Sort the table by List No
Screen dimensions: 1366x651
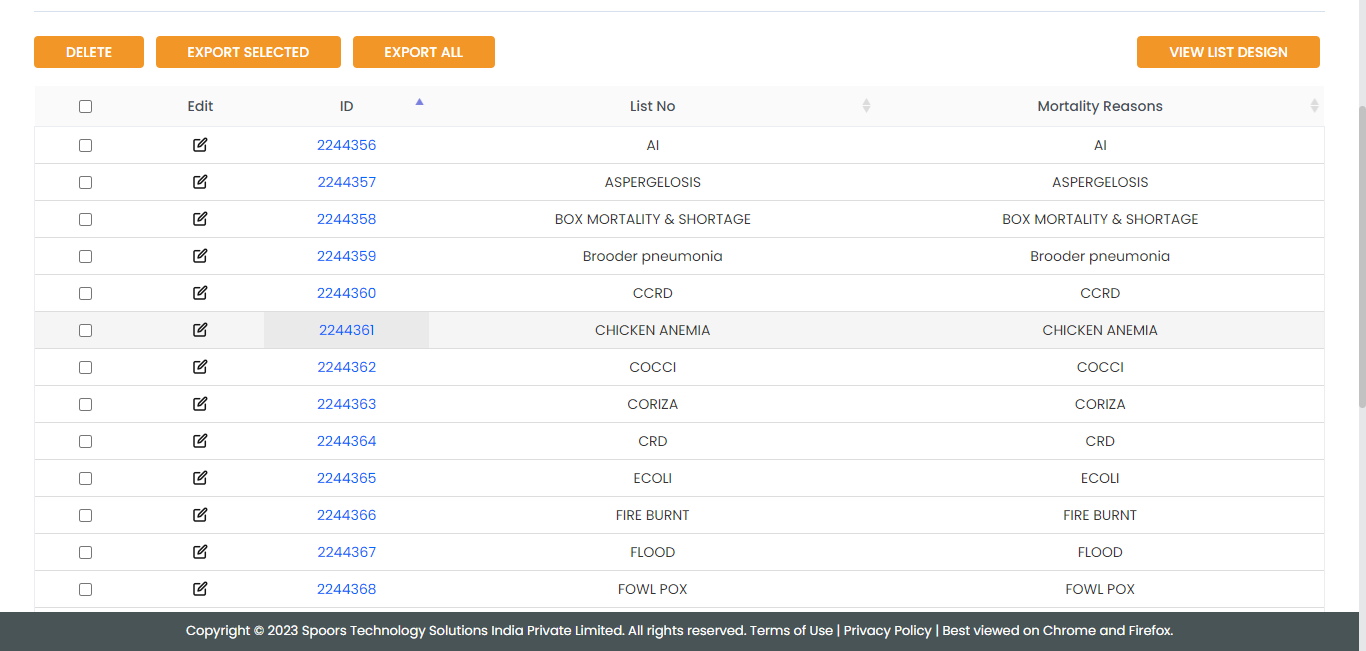tap(866, 106)
